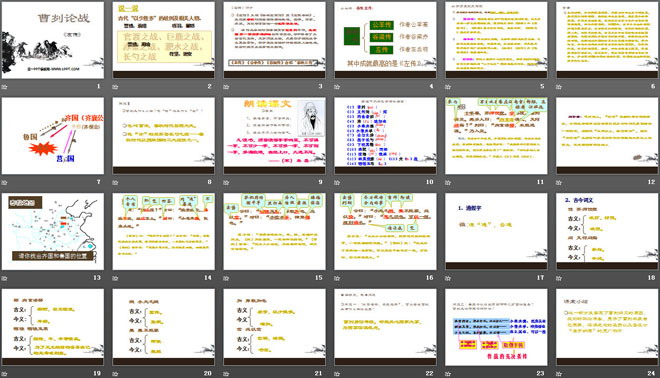This screenshot has height=378, width=660.
Task: Pick slide 15 thumbnail
Action: tap(274, 232)
